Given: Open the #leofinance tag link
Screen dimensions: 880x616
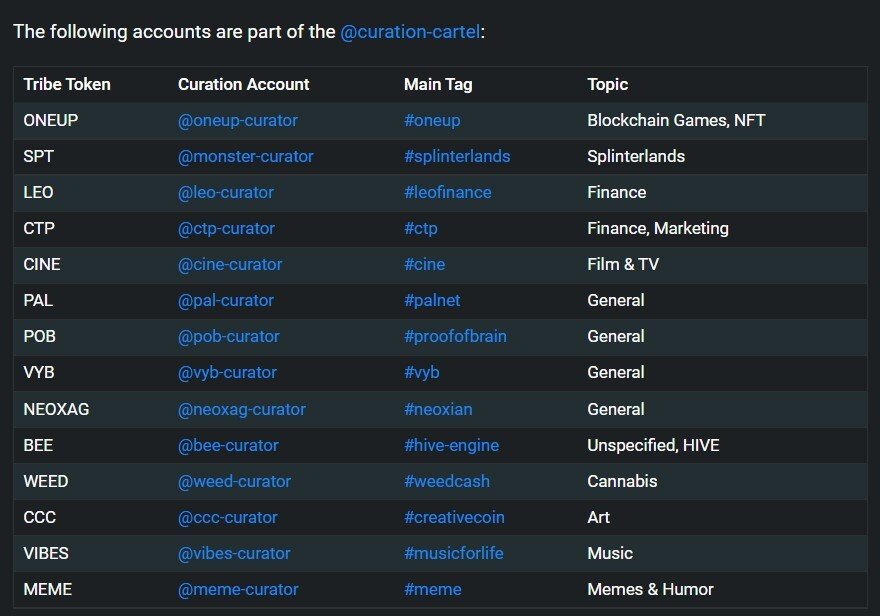Looking at the screenshot, I should pos(447,192).
